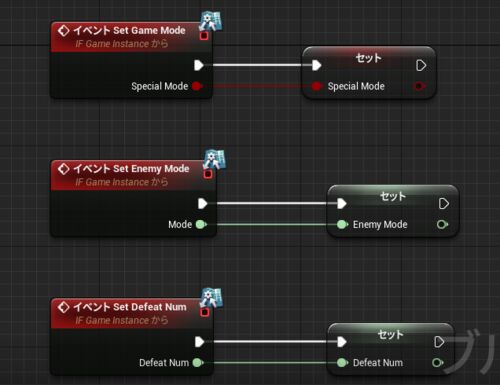Click execution output pin of Enemy Mode setter
Viewport: 500px width, 385px height.
444,203
